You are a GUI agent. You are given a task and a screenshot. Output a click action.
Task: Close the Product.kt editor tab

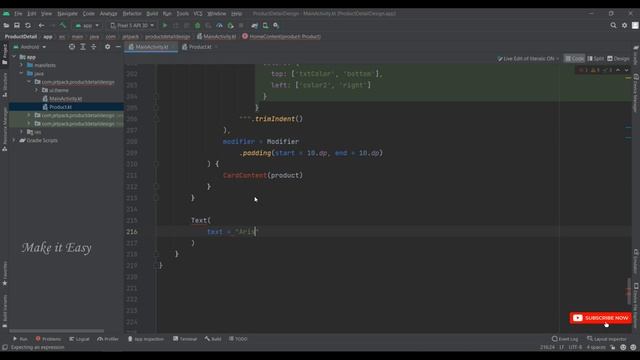pyautogui.click(x=216, y=47)
